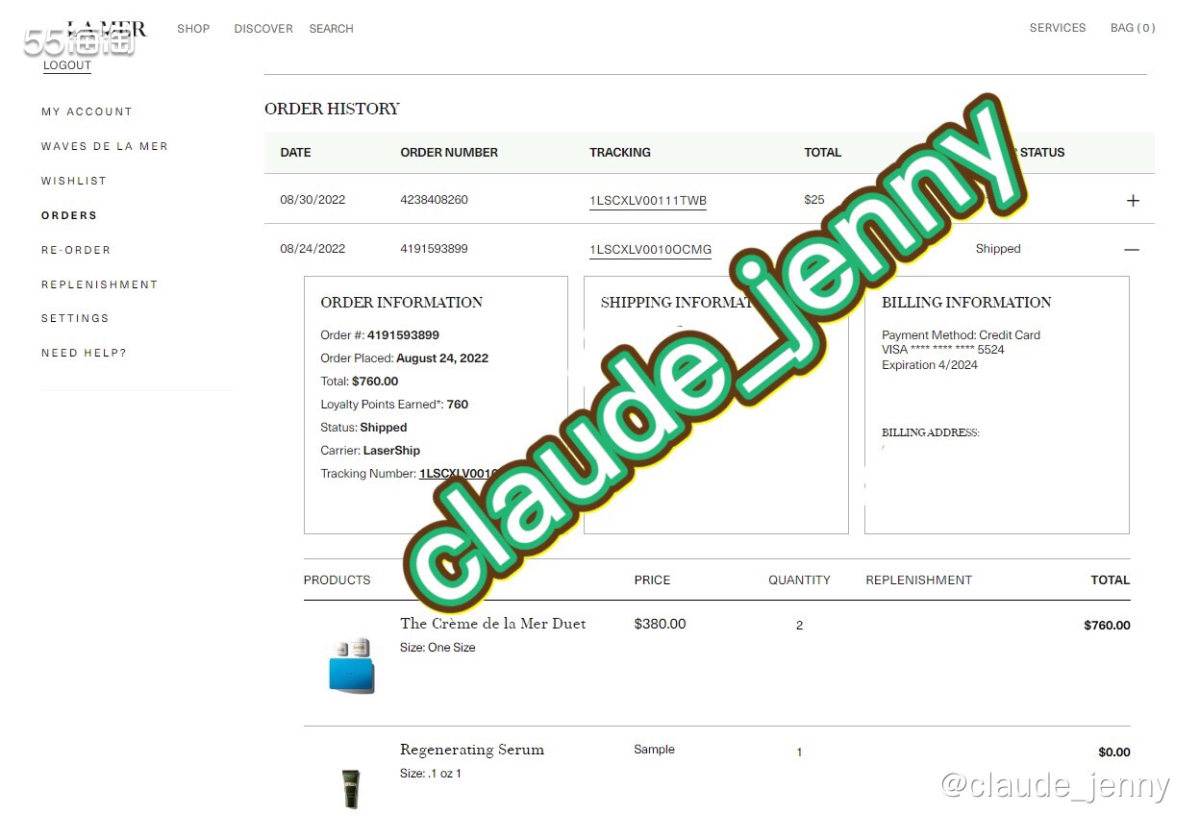Click Payment Method: Credit Card text
This screenshot has height=838, width=1200.
tap(961, 335)
